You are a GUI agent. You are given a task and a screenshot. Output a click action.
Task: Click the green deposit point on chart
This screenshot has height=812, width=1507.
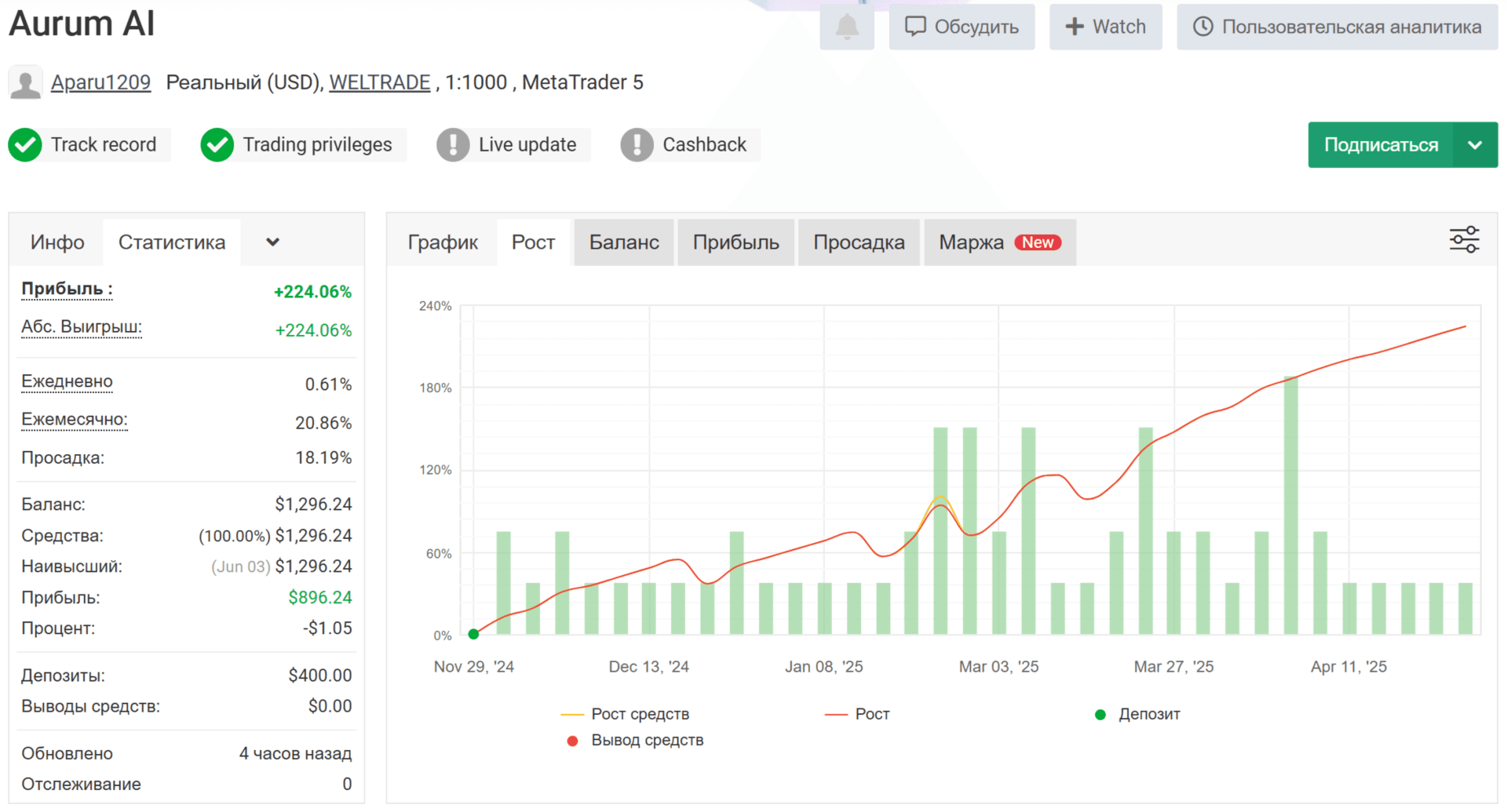pyautogui.click(x=473, y=634)
